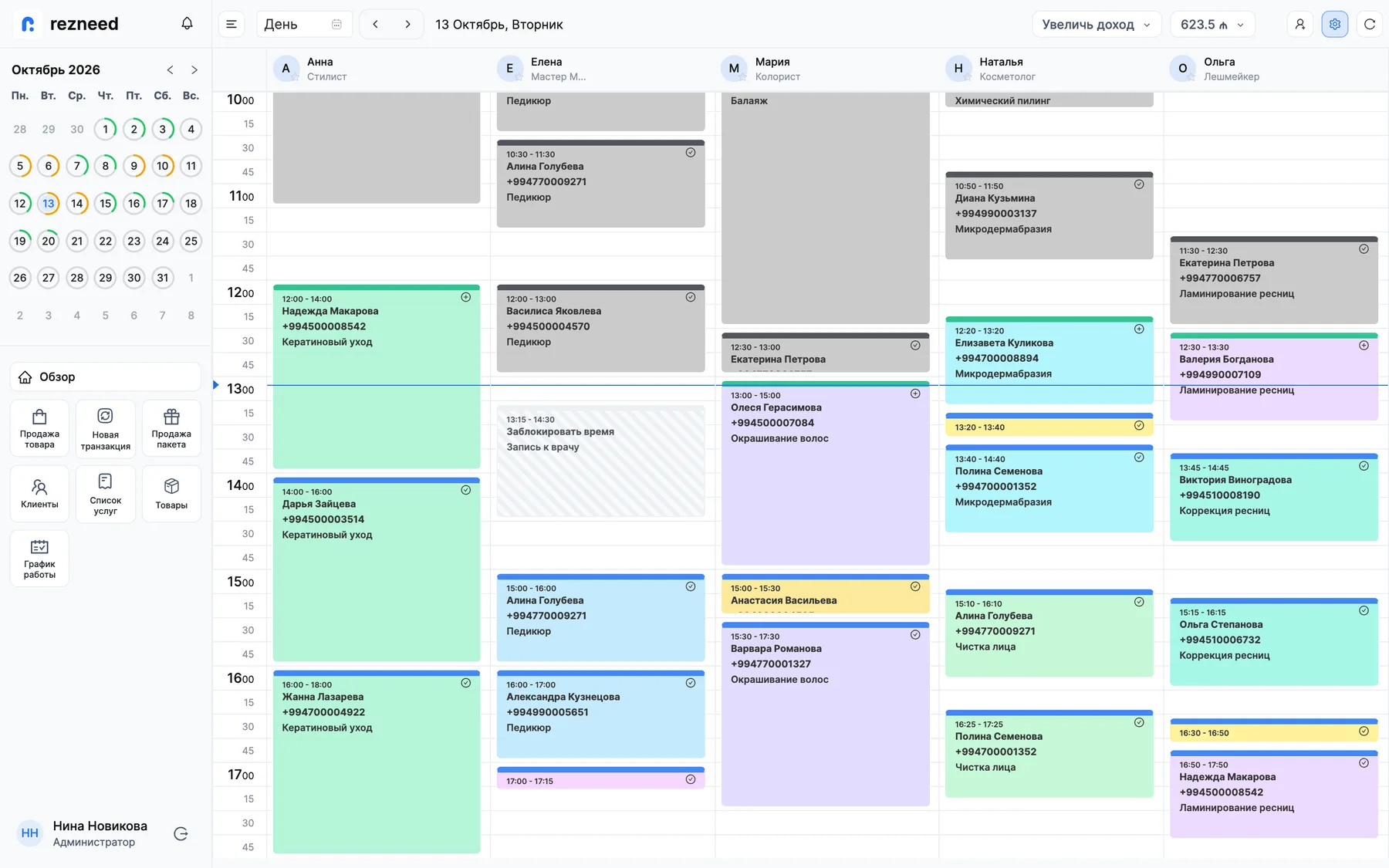Open the settings gear icon
The height and width of the screenshot is (868, 1389).
pos(1335,25)
